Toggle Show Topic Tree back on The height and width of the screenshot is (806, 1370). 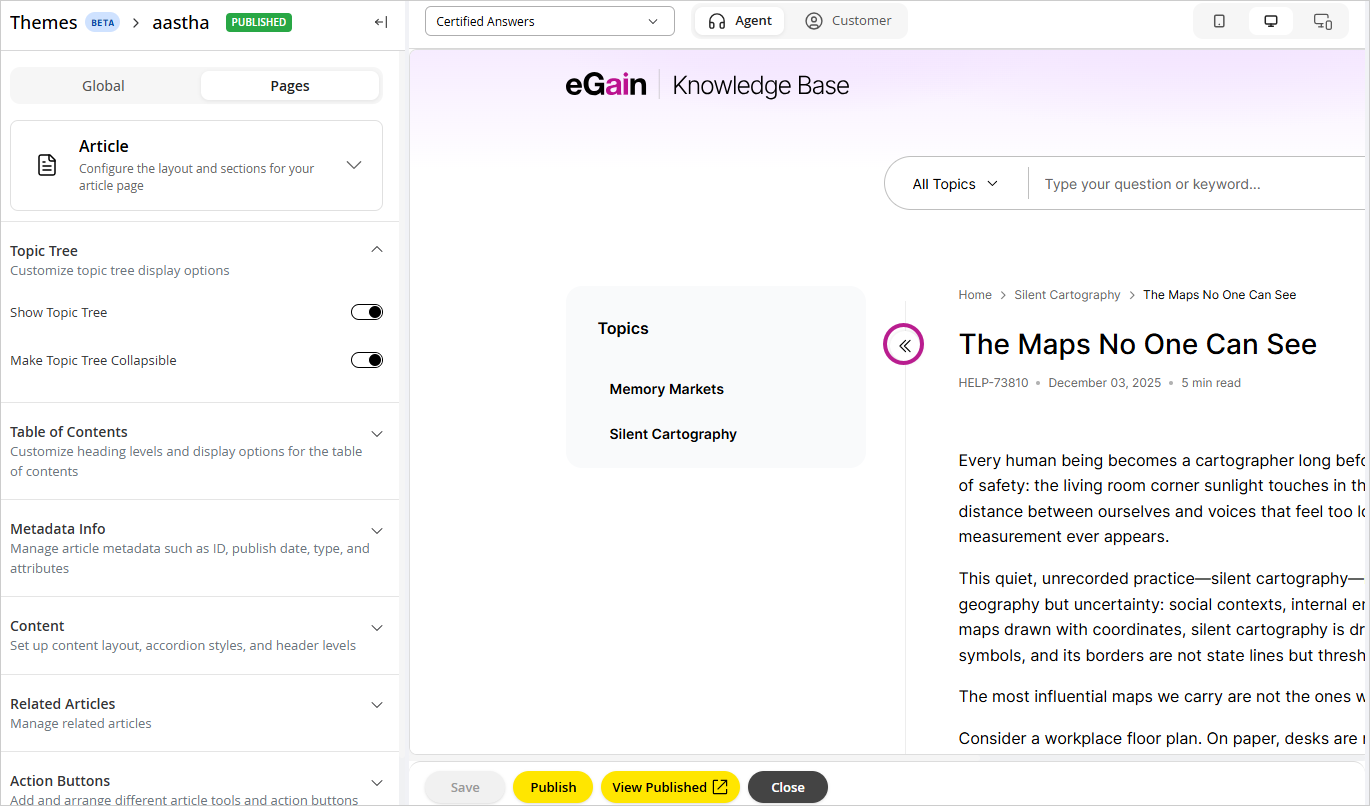tap(366, 311)
